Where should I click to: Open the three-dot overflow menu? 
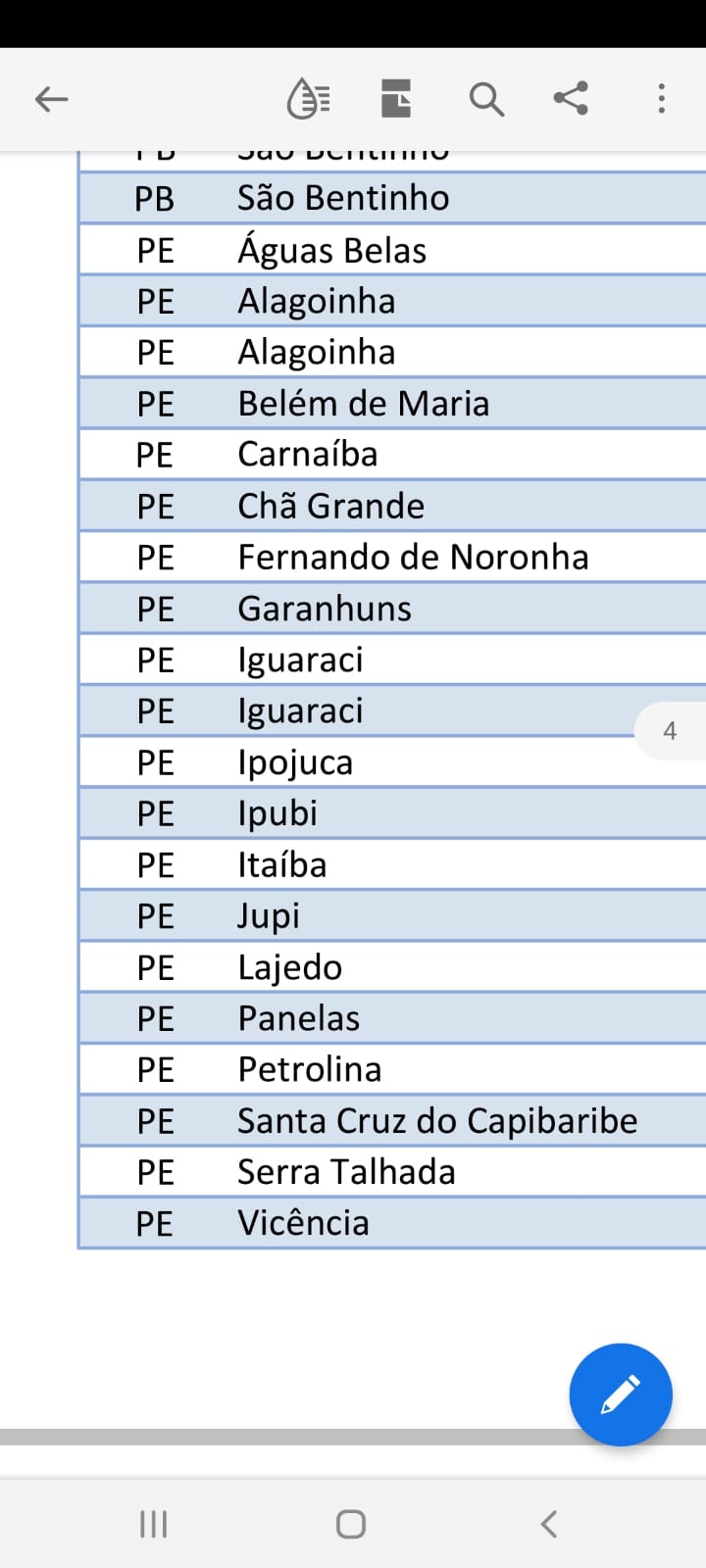pyautogui.click(x=662, y=99)
